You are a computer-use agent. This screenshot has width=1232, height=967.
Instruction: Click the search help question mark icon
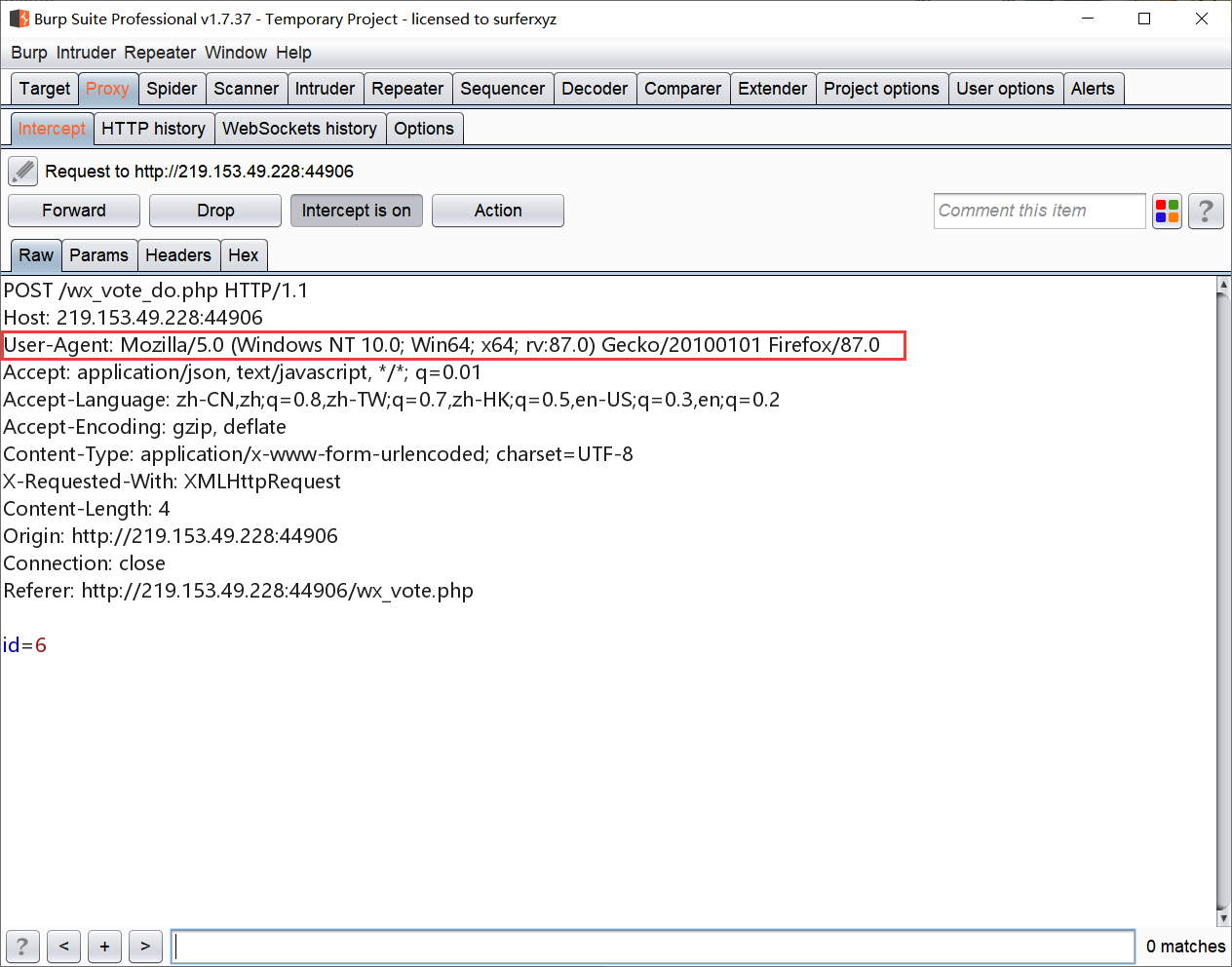point(22,947)
